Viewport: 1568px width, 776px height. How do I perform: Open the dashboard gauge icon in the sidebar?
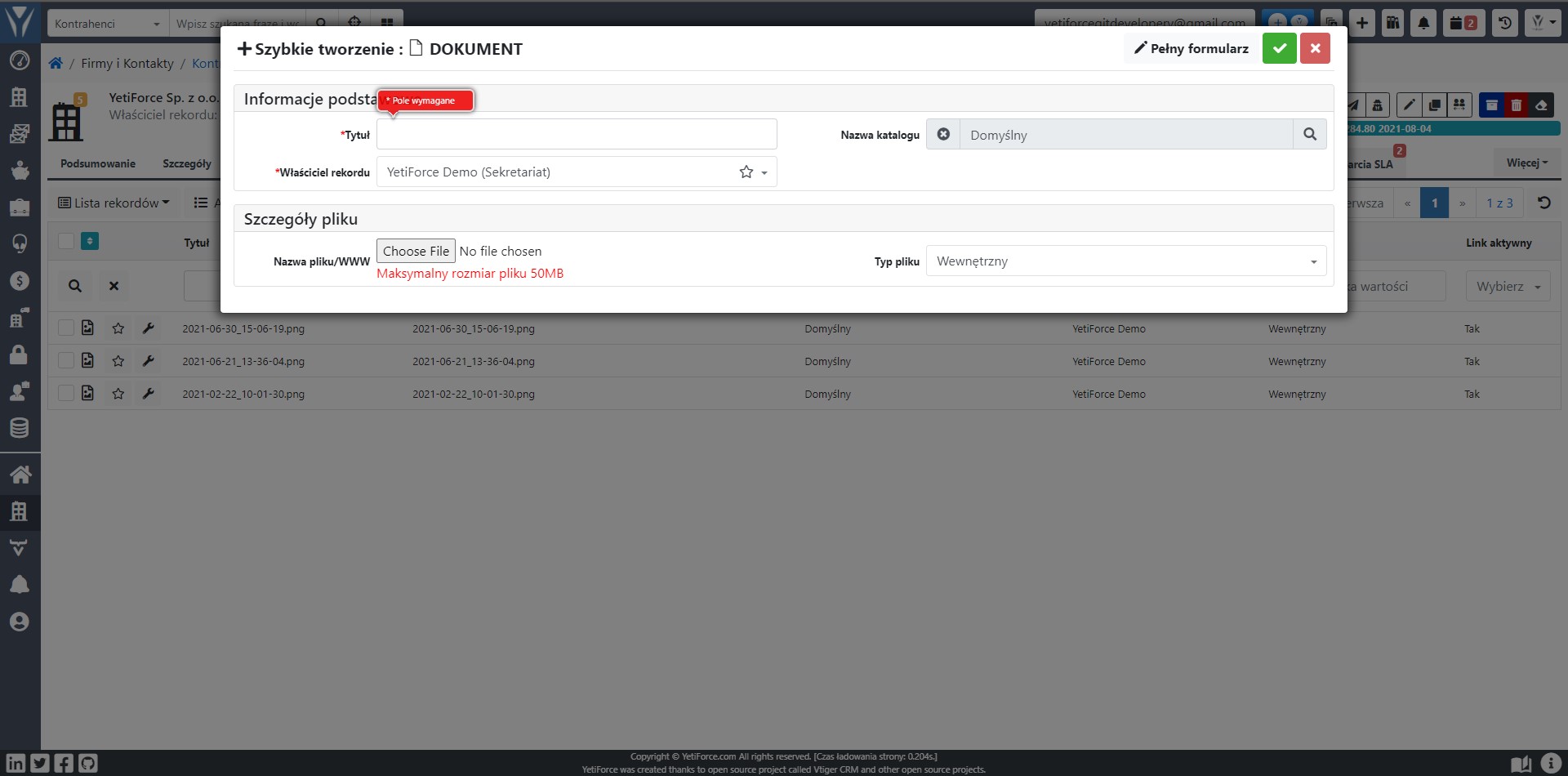point(20,60)
